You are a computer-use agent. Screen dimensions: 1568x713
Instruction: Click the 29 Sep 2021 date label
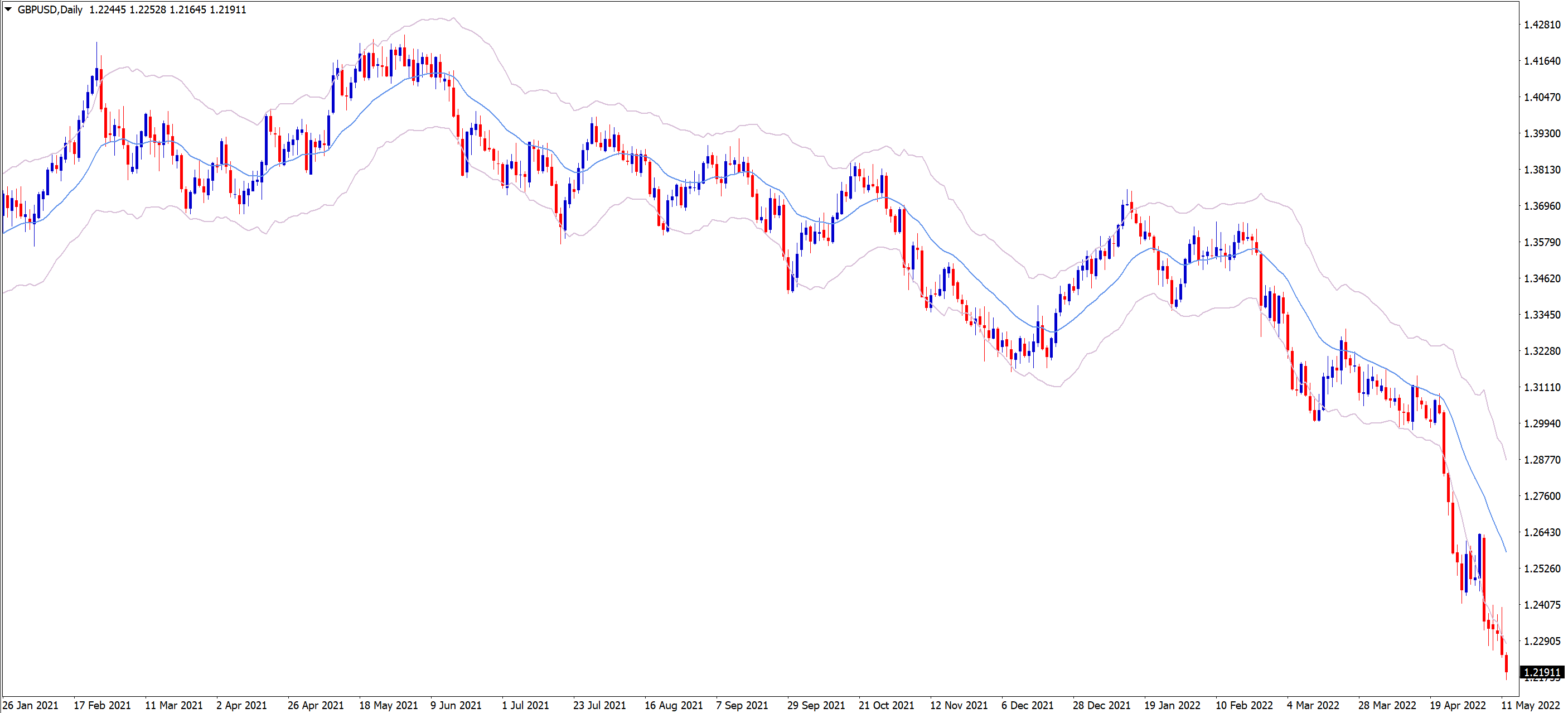click(816, 705)
